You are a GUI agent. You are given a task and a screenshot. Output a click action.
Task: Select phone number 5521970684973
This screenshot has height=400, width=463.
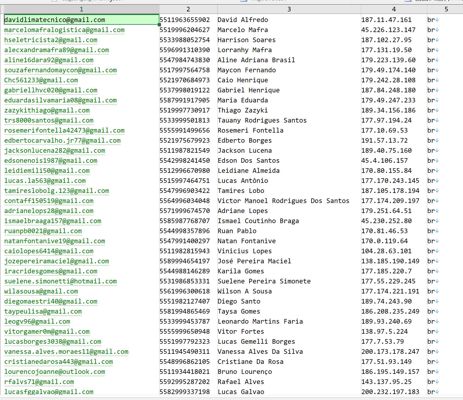pos(185,80)
